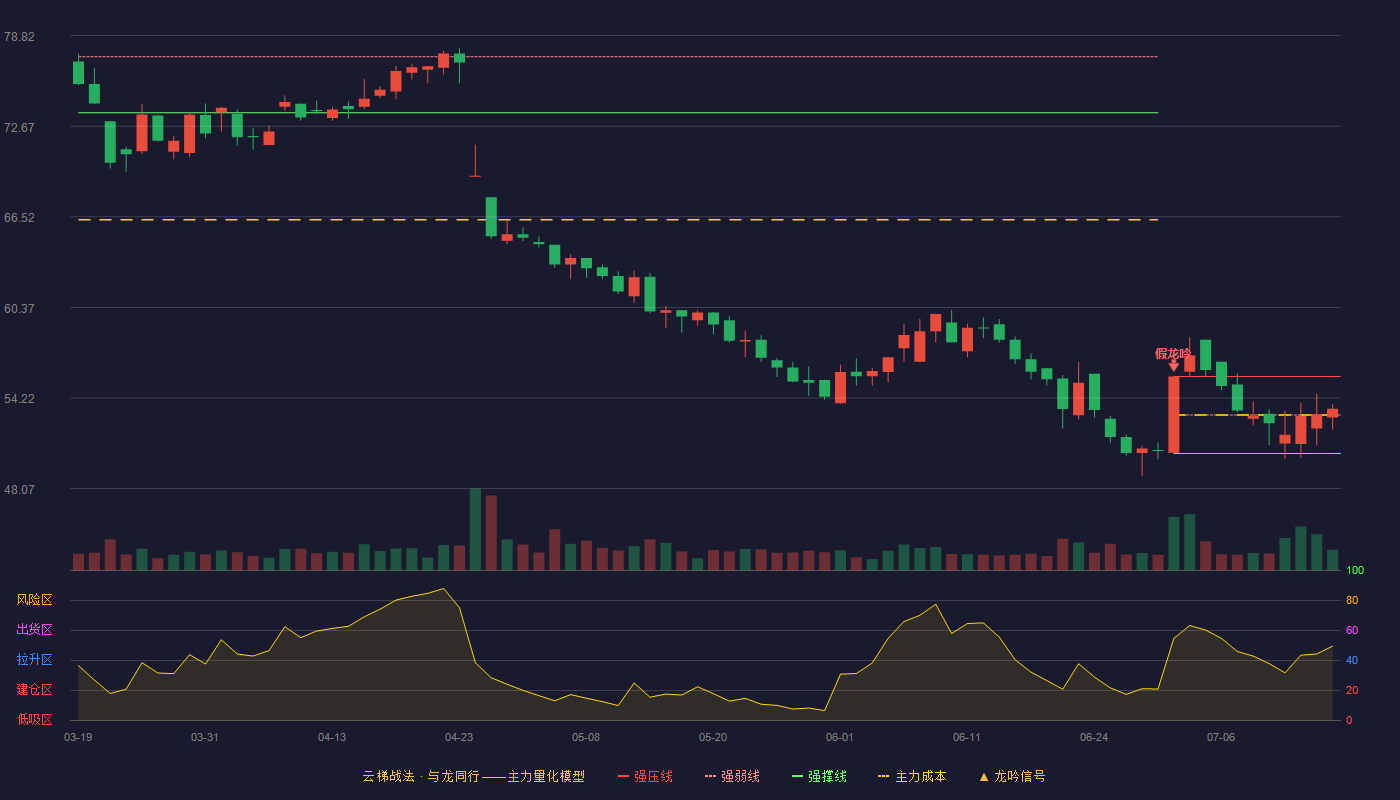Click date label 05-08
Viewport: 1400px width, 800px height.
click(x=586, y=737)
